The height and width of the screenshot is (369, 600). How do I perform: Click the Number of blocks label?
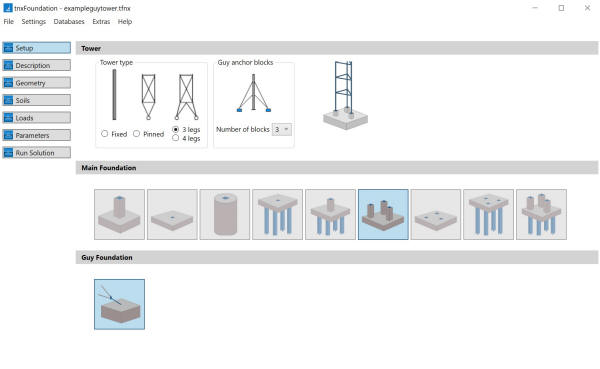pos(243,129)
